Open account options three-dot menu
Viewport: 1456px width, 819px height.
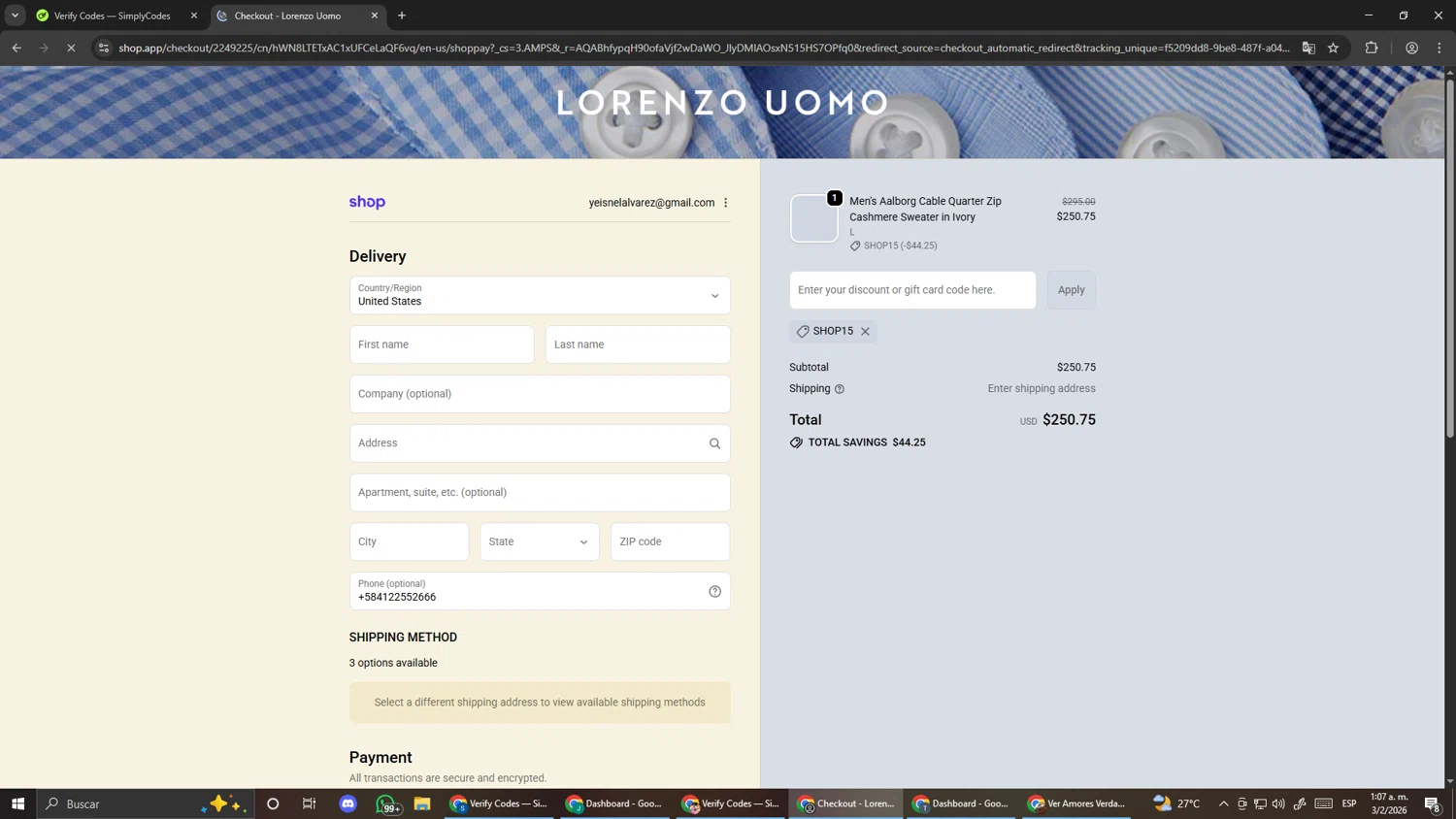tap(726, 203)
